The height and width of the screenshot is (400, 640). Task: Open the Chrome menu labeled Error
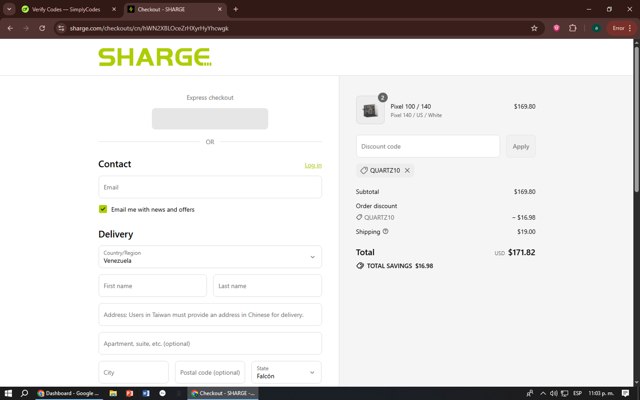[622, 28]
